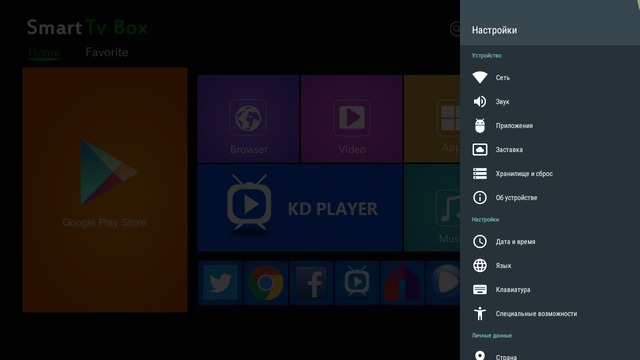The height and width of the screenshot is (360, 640).
Task: Open the Google Play Store tile
Action: (105, 190)
